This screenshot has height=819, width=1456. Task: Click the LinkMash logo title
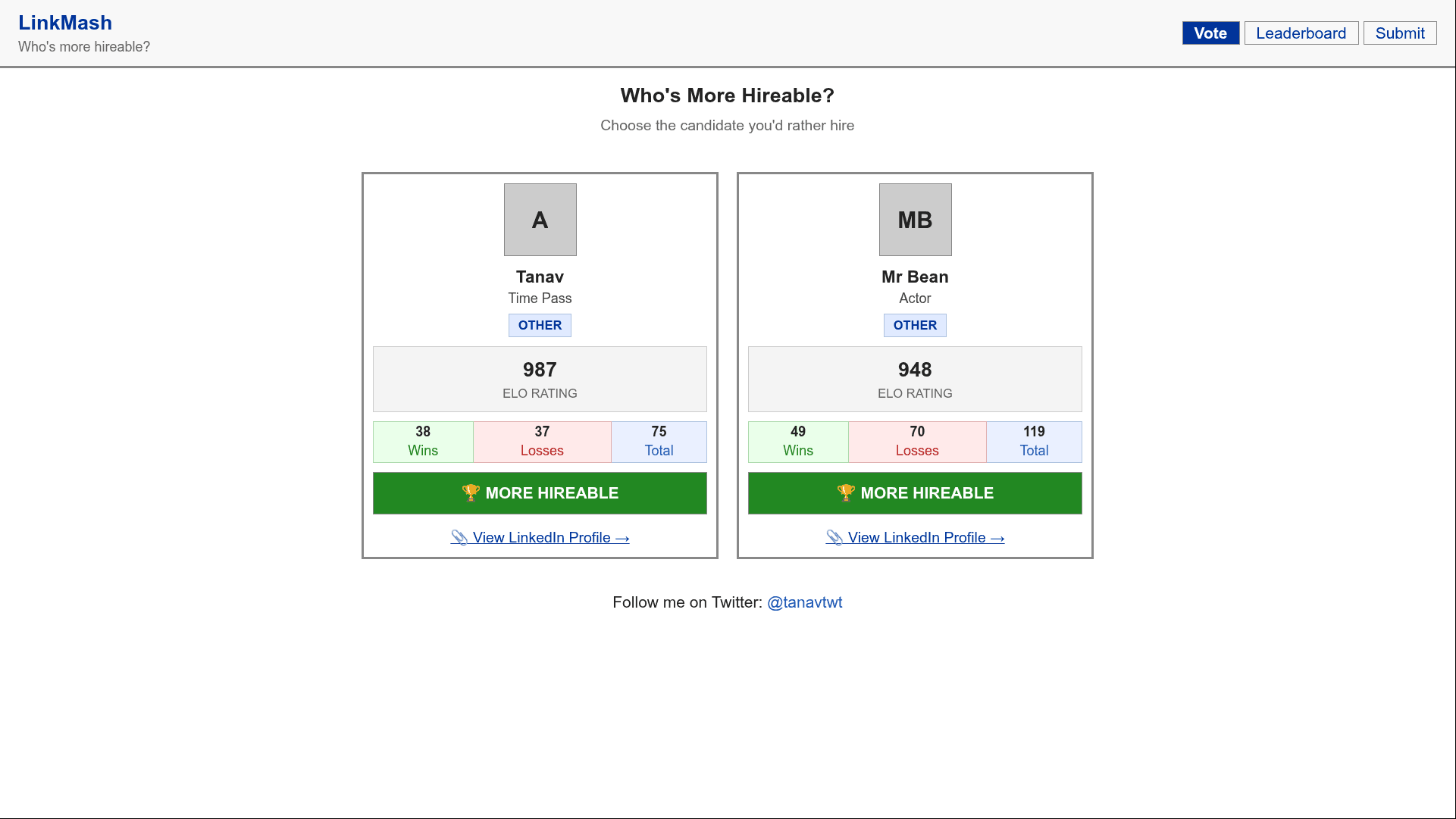coord(65,23)
